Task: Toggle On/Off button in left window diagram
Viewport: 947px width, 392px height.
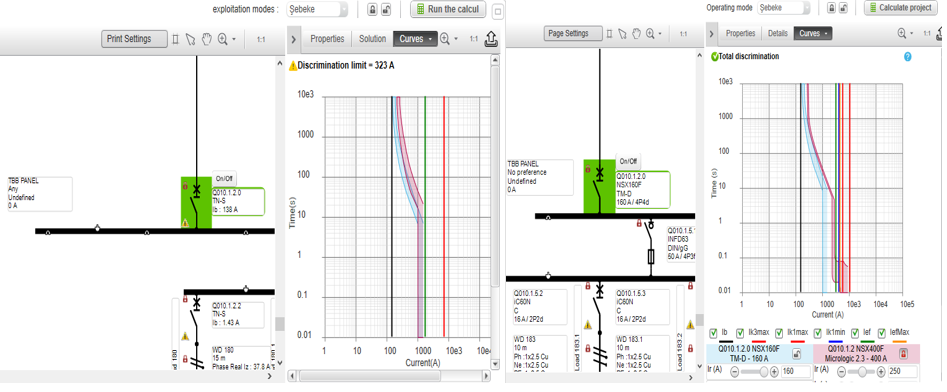Action: tap(224, 179)
